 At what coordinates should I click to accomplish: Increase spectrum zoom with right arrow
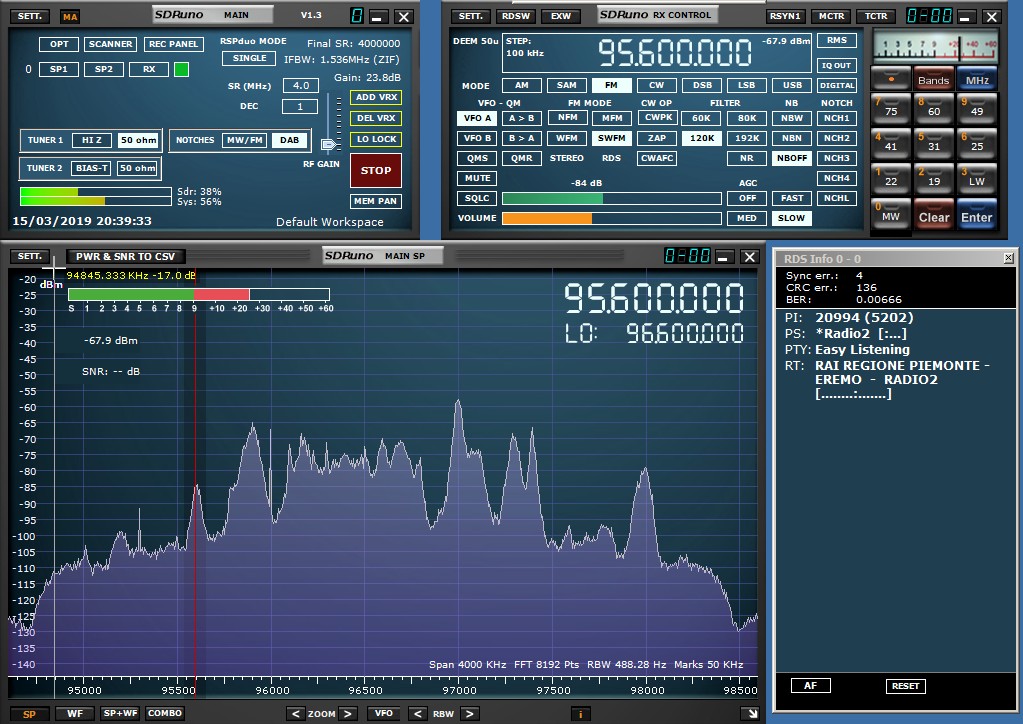pos(348,714)
